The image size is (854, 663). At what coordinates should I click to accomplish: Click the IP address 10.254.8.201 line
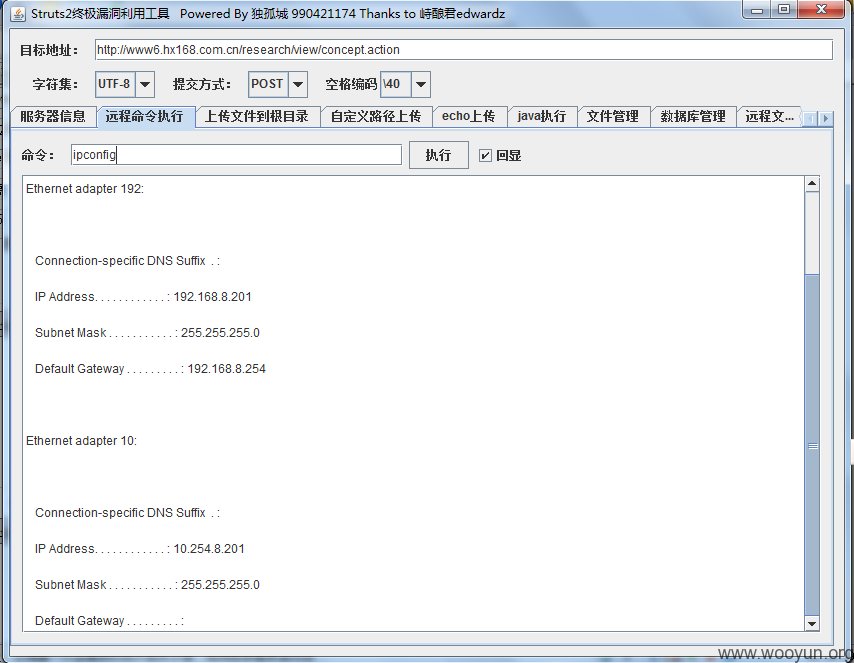(140, 549)
